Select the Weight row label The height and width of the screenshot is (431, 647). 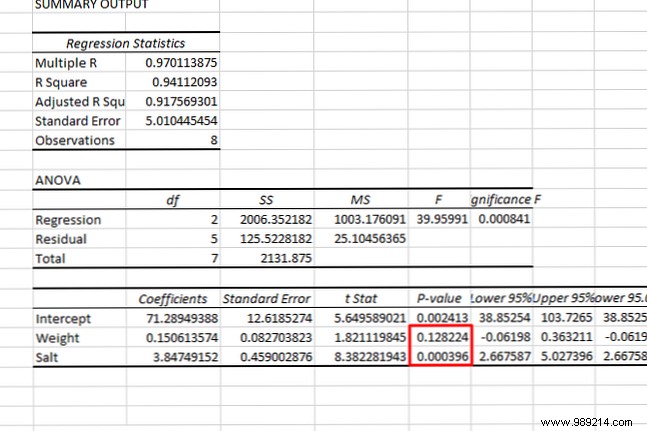pyautogui.click(x=57, y=339)
